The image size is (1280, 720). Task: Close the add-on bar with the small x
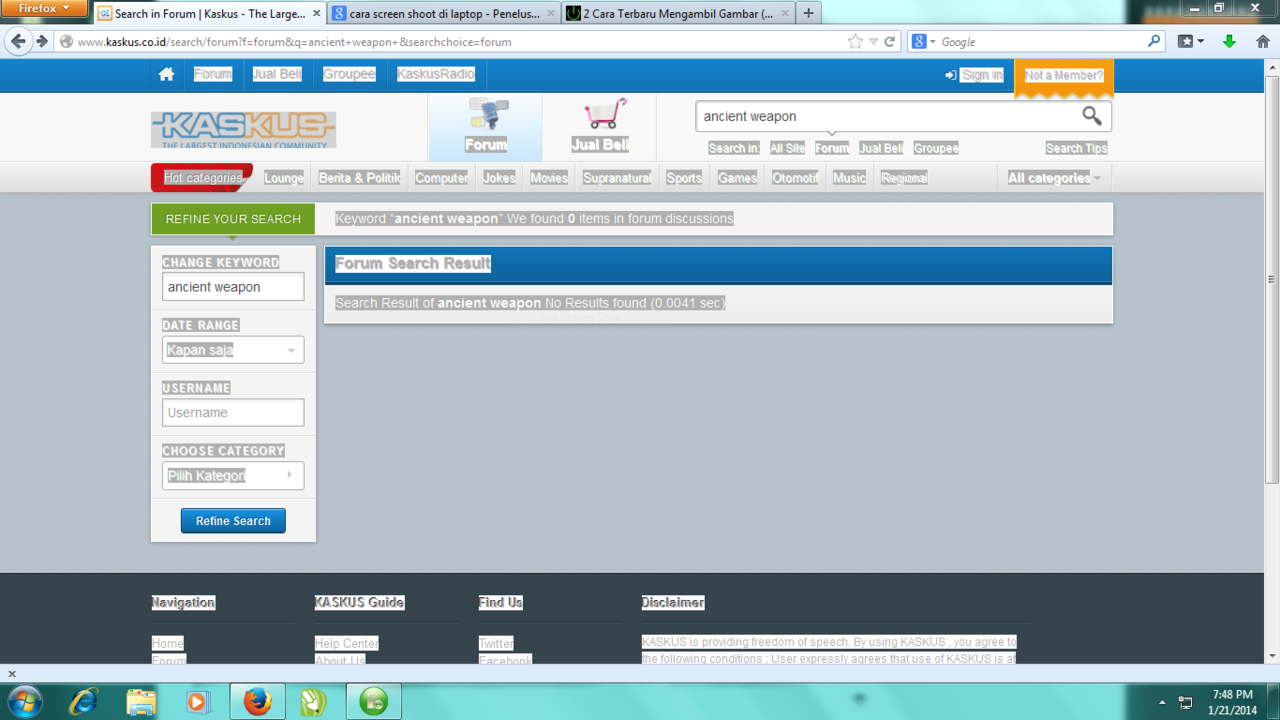click(12, 674)
